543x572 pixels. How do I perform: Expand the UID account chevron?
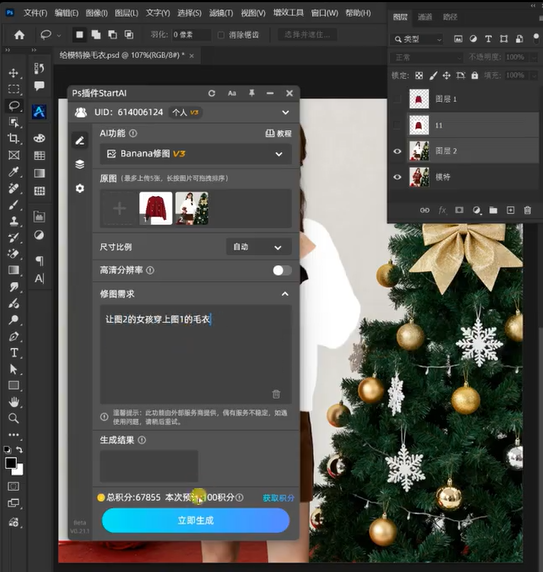click(x=286, y=112)
